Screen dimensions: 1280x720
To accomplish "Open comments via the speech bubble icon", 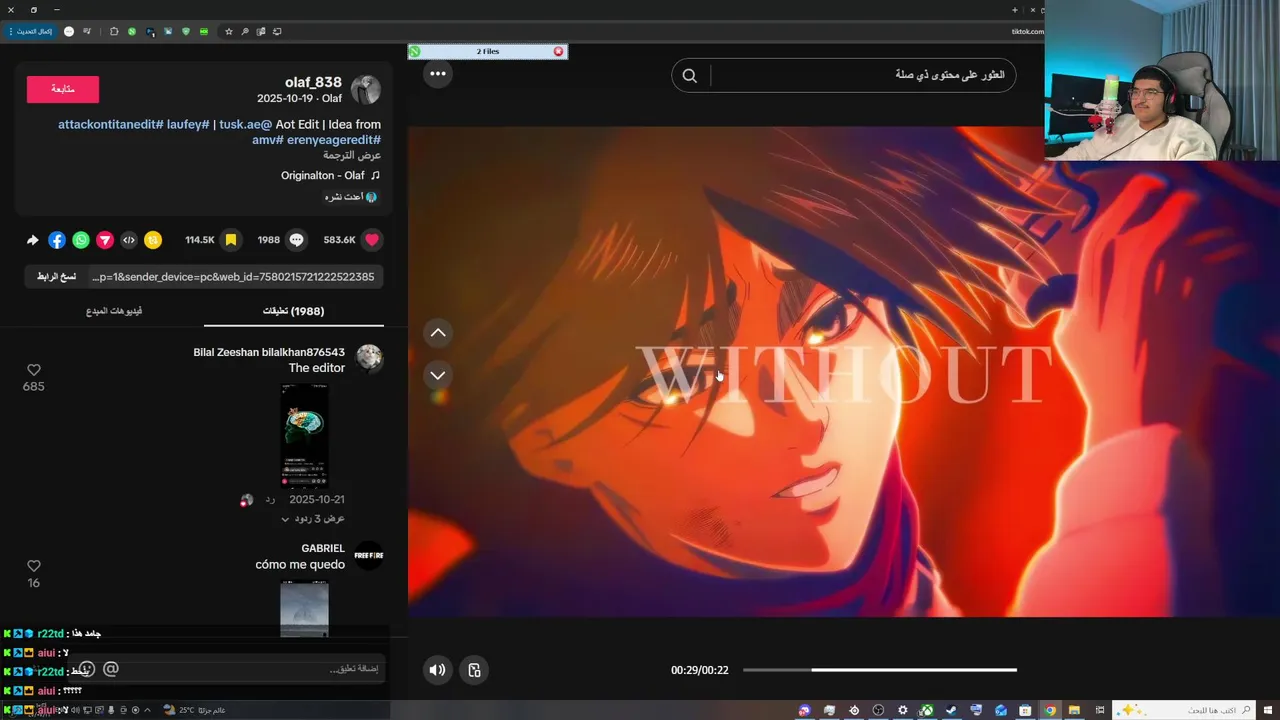I will (x=296, y=240).
